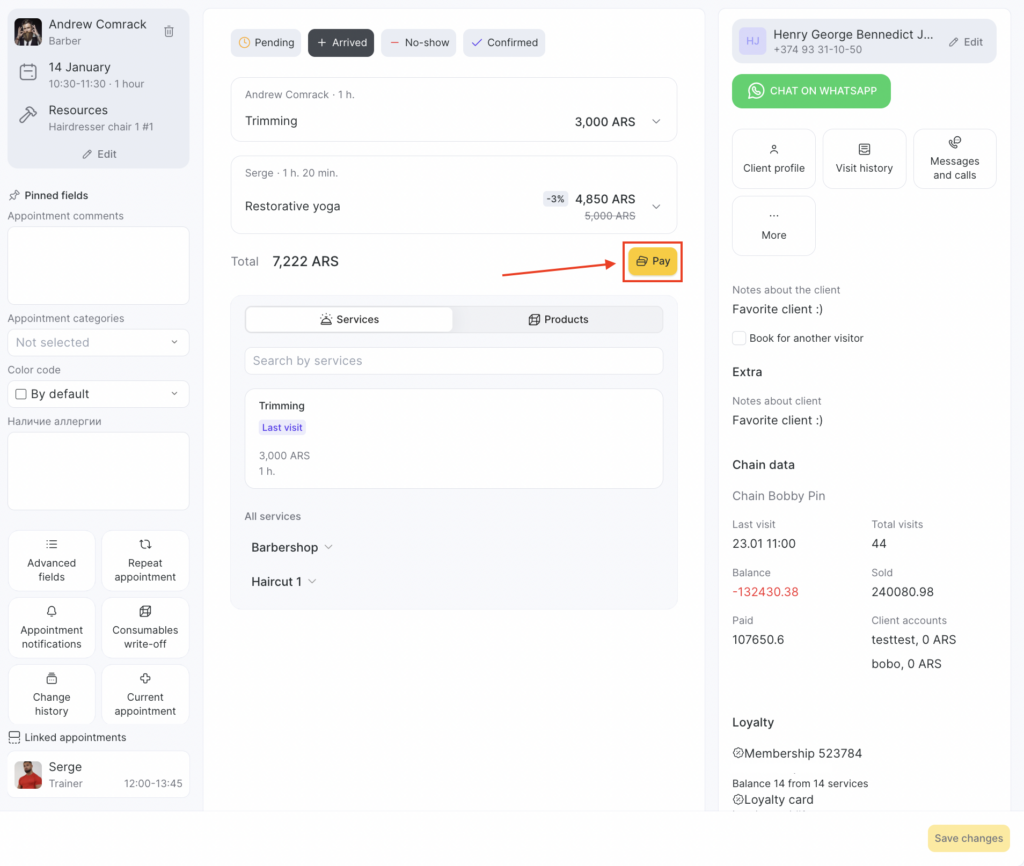Set status to Arrived
This screenshot has height=866, width=1024.
(341, 43)
